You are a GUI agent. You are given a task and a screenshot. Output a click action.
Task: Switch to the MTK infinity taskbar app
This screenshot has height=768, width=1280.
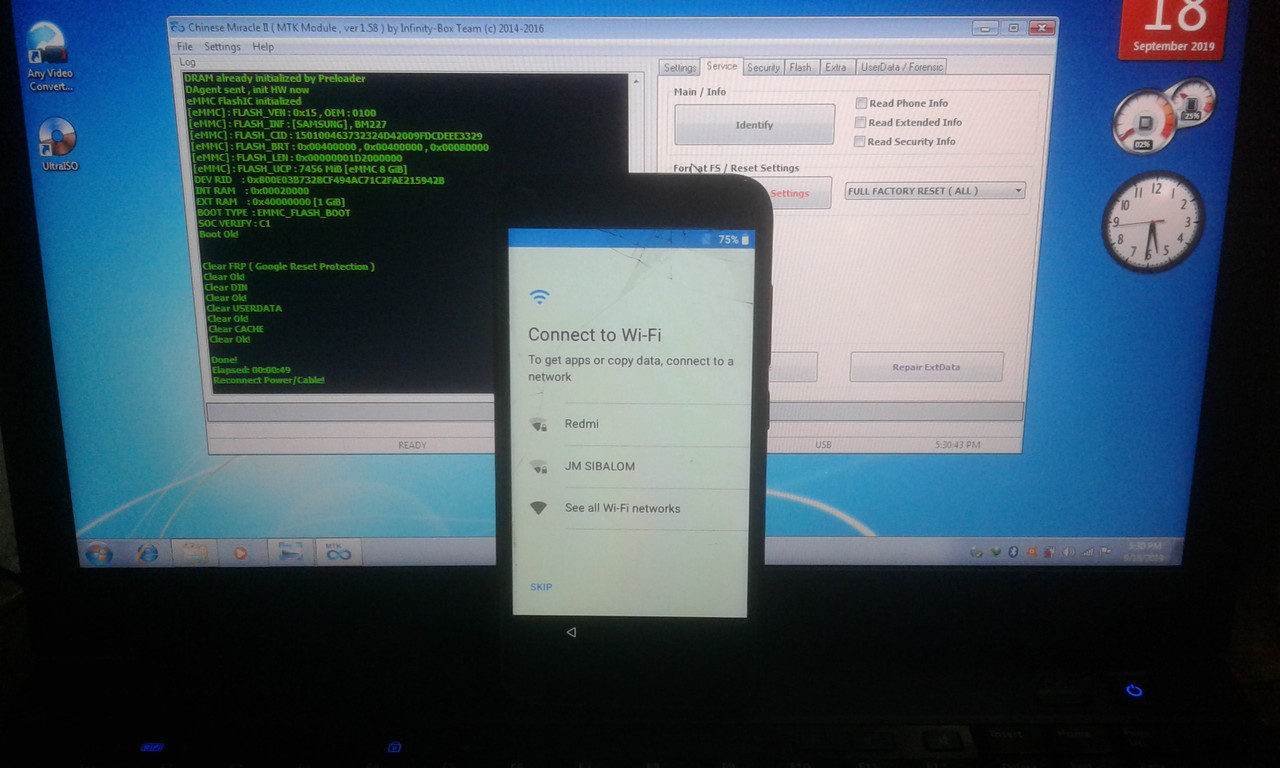point(338,552)
